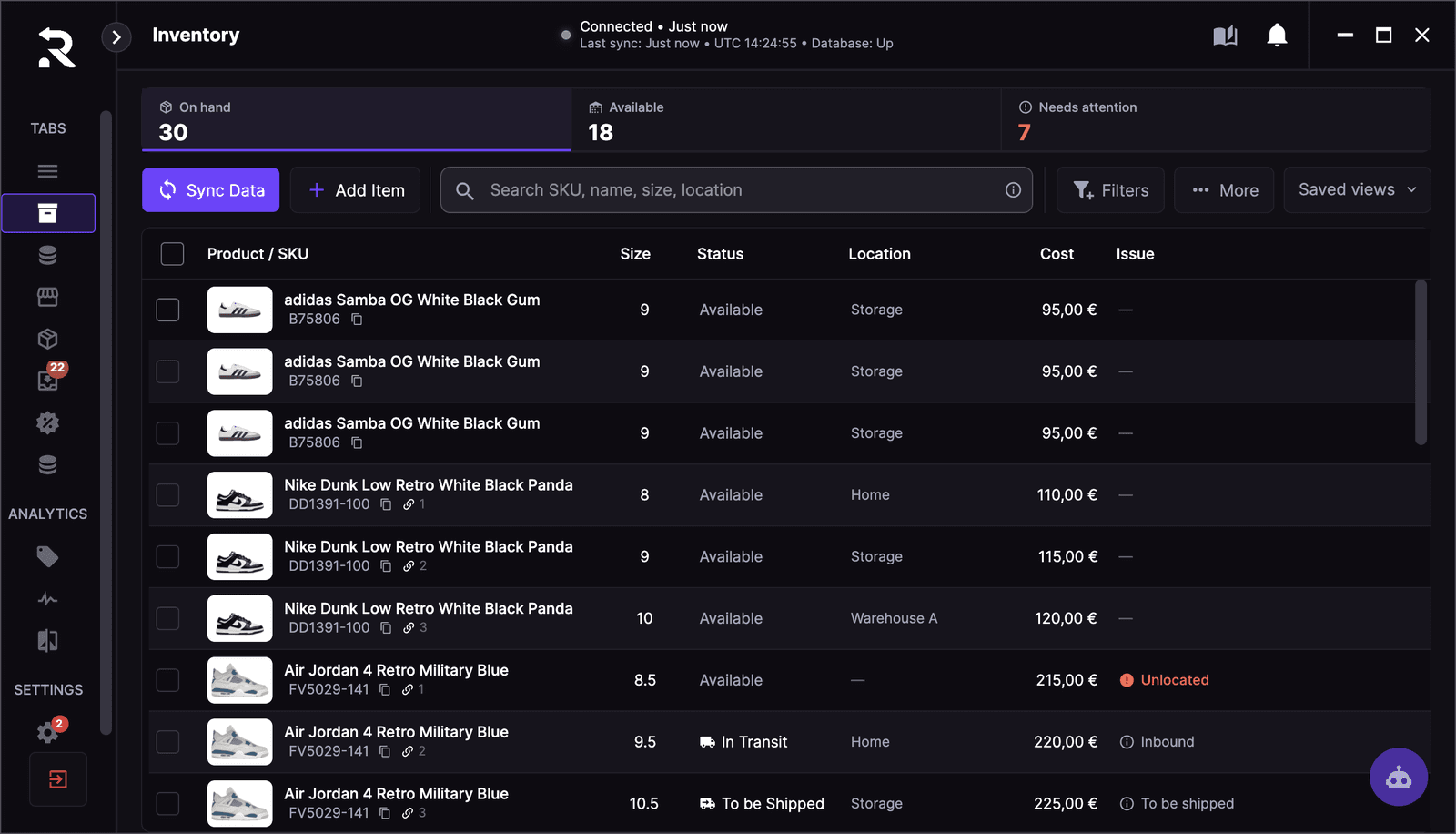Open notifications bell icon
The height and width of the screenshot is (834, 1456).
click(1277, 36)
